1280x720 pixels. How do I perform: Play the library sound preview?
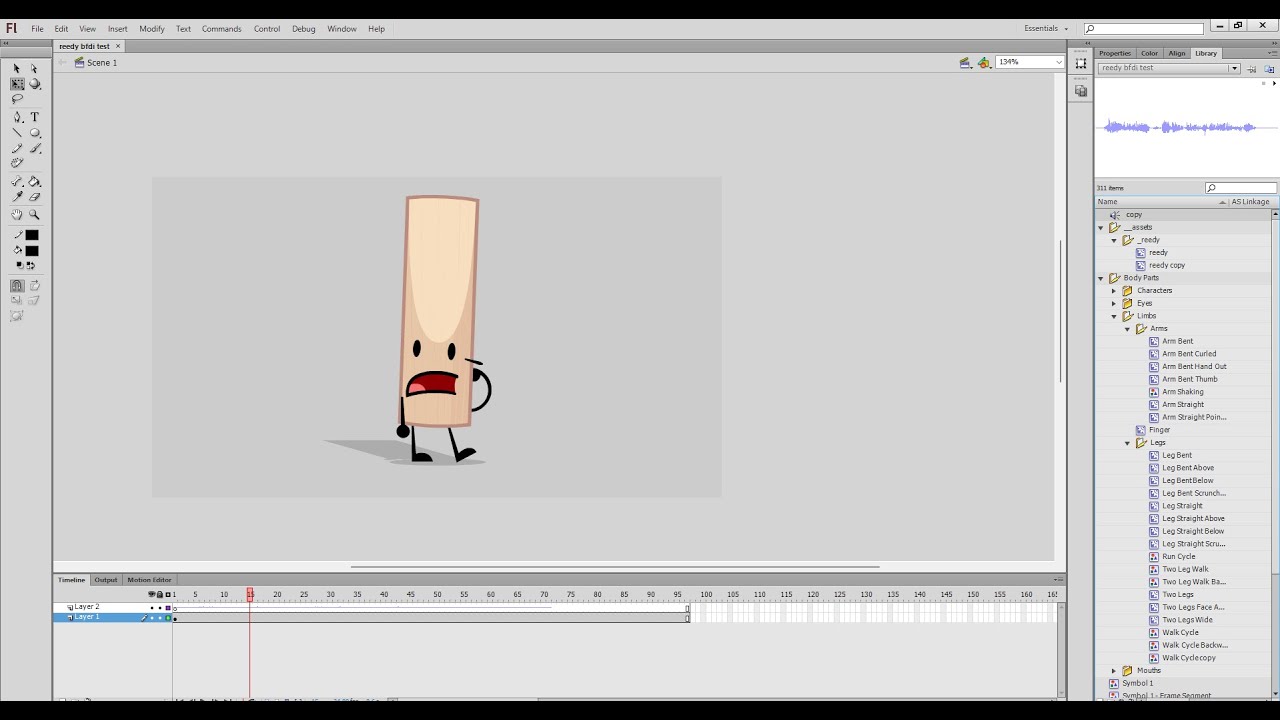click(x=1274, y=84)
